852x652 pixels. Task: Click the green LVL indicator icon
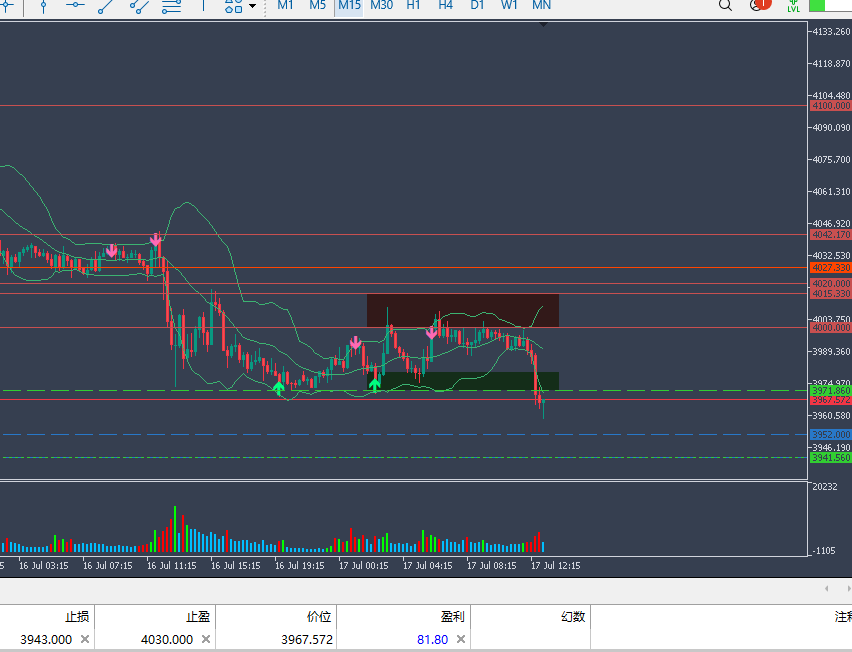tap(794, 6)
